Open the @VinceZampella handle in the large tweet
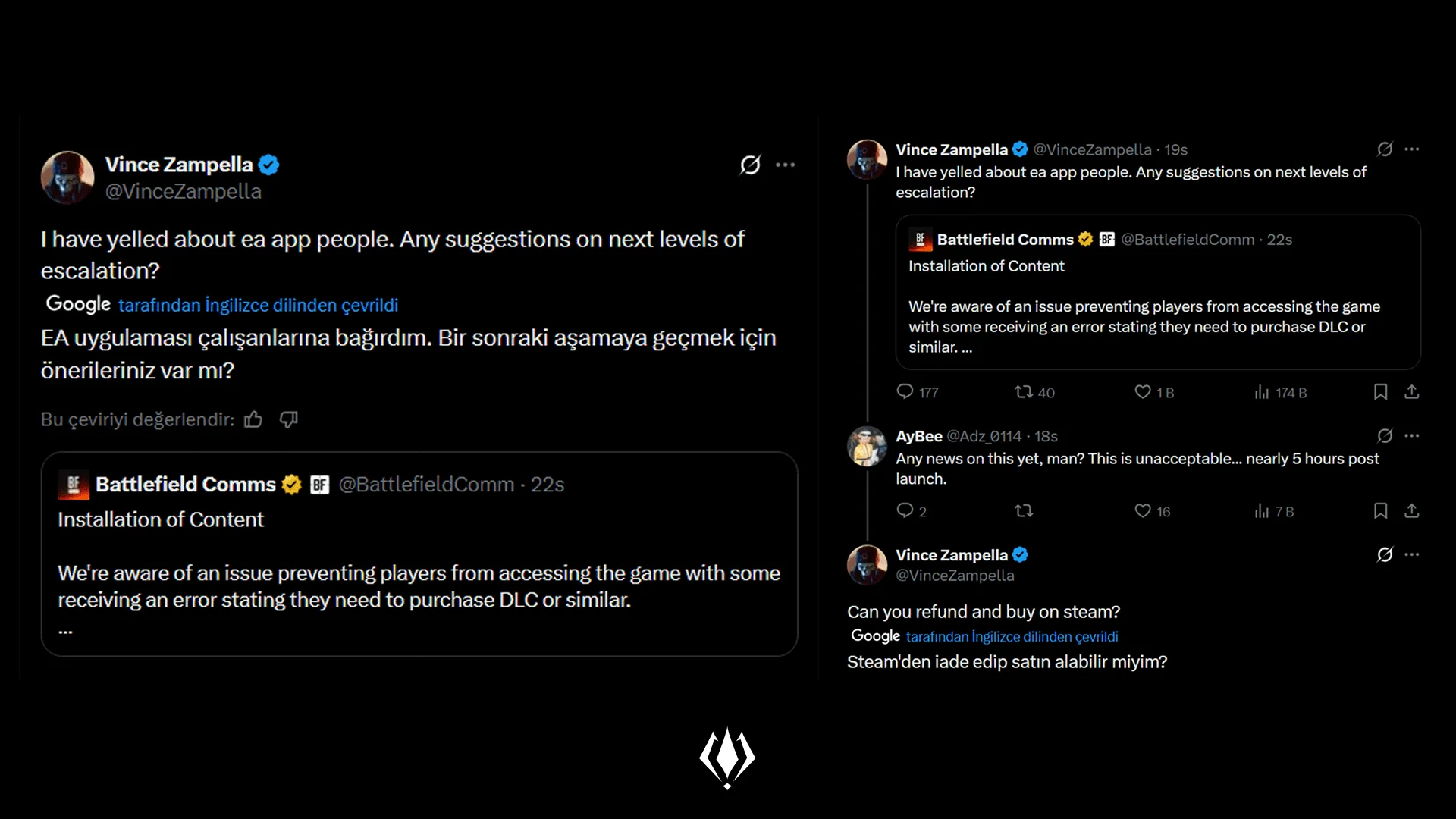 [x=183, y=191]
